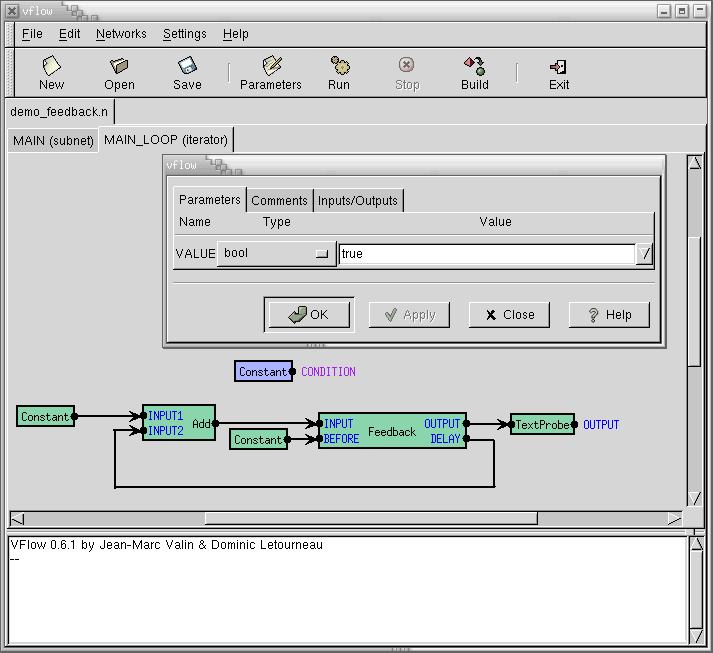Click the horizontal scrollbar thumb

[x=371, y=519]
